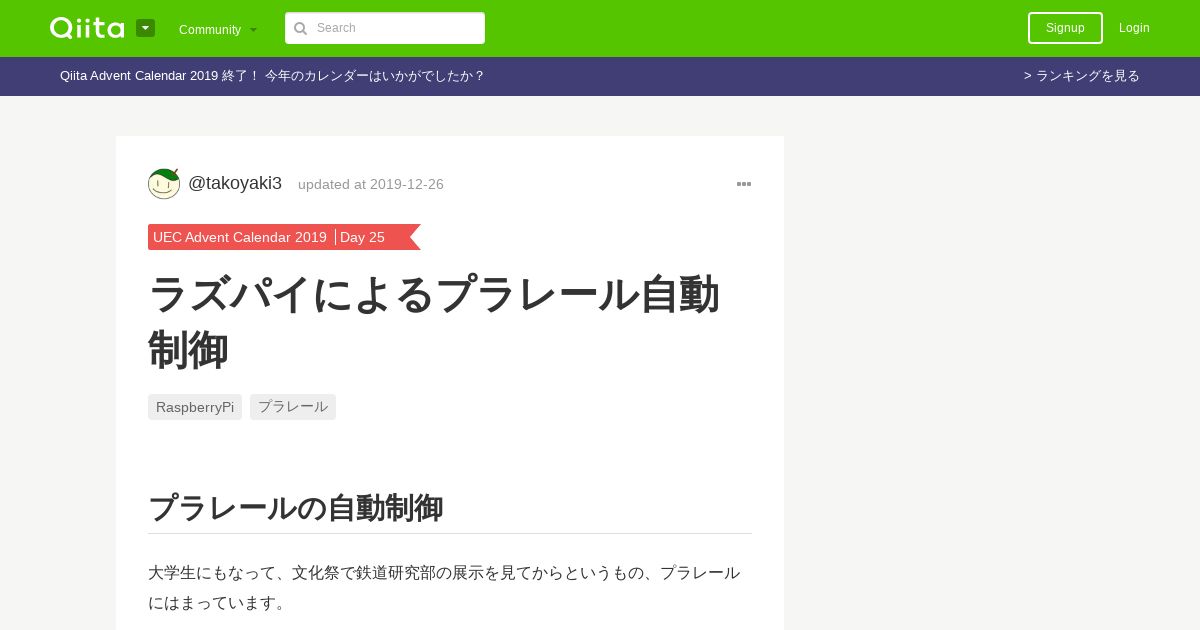Click the paragraph starting 大学生にもなって

point(444,588)
